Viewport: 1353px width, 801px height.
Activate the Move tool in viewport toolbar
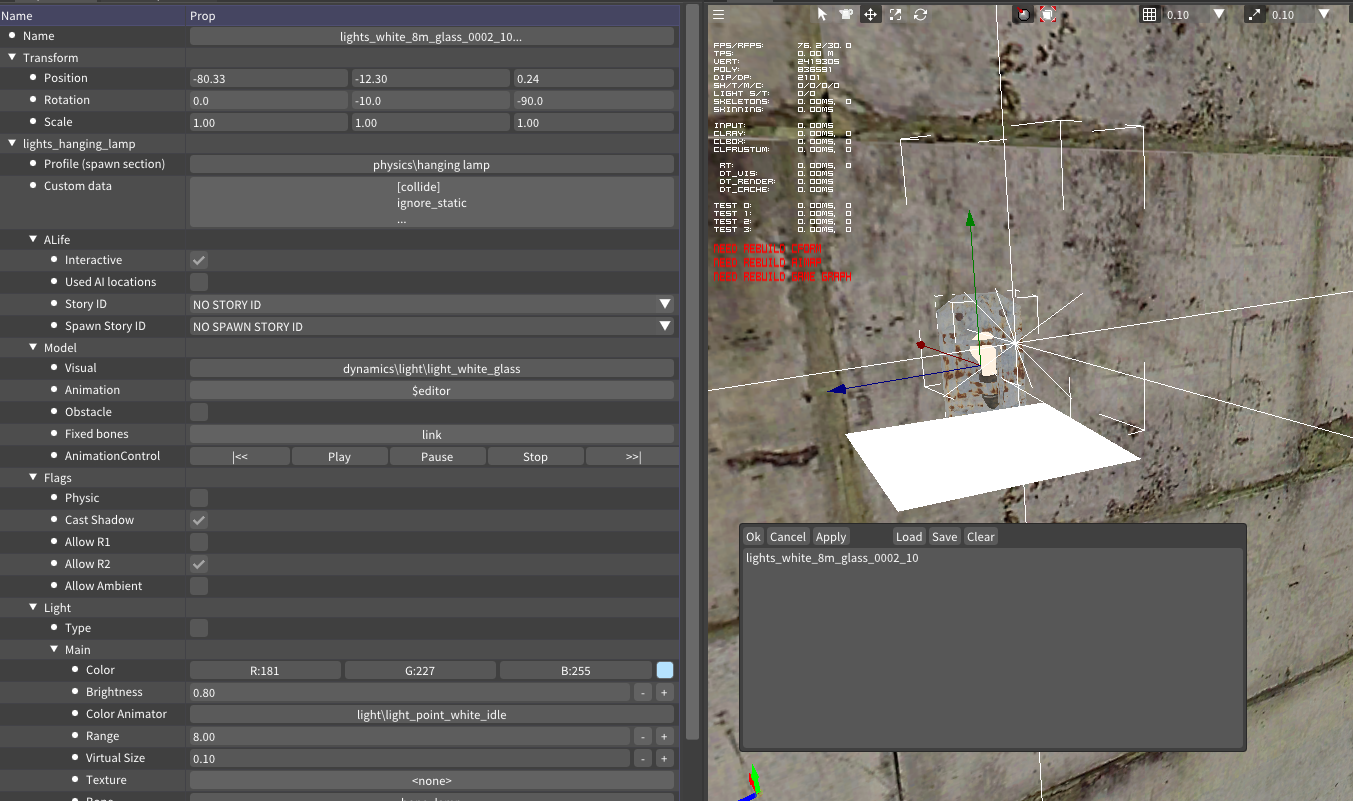tap(870, 14)
